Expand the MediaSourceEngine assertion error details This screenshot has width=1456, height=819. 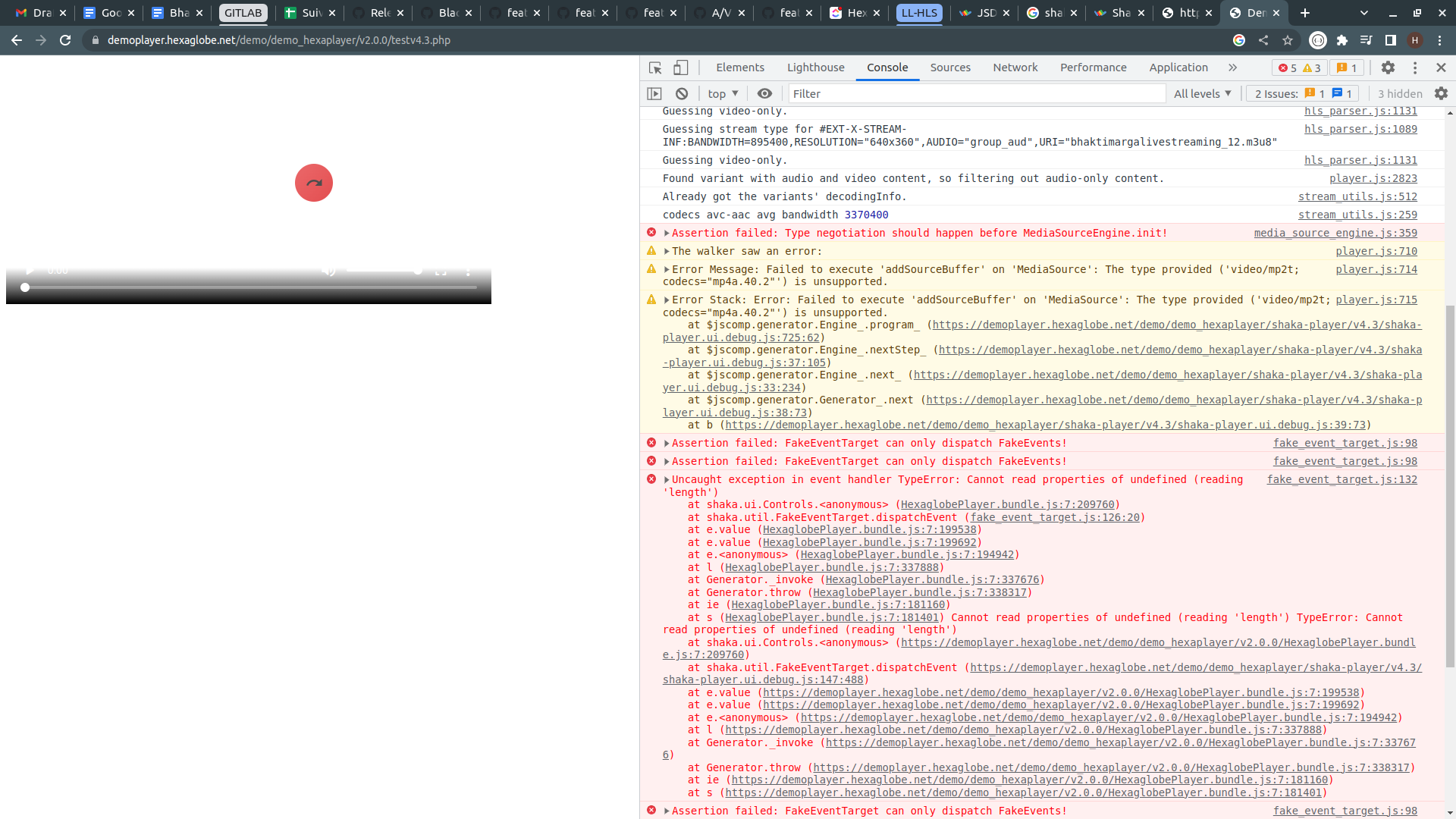pyautogui.click(x=667, y=233)
